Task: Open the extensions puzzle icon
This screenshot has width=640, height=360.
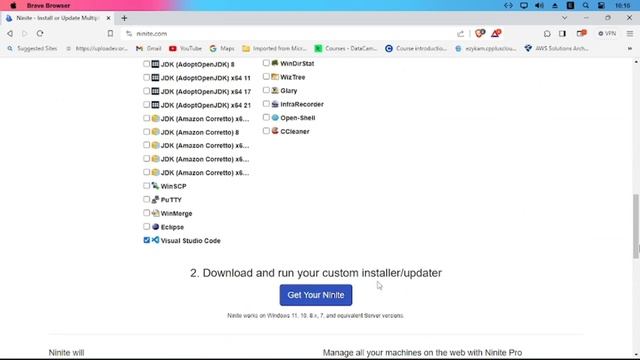Action: [547, 33]
